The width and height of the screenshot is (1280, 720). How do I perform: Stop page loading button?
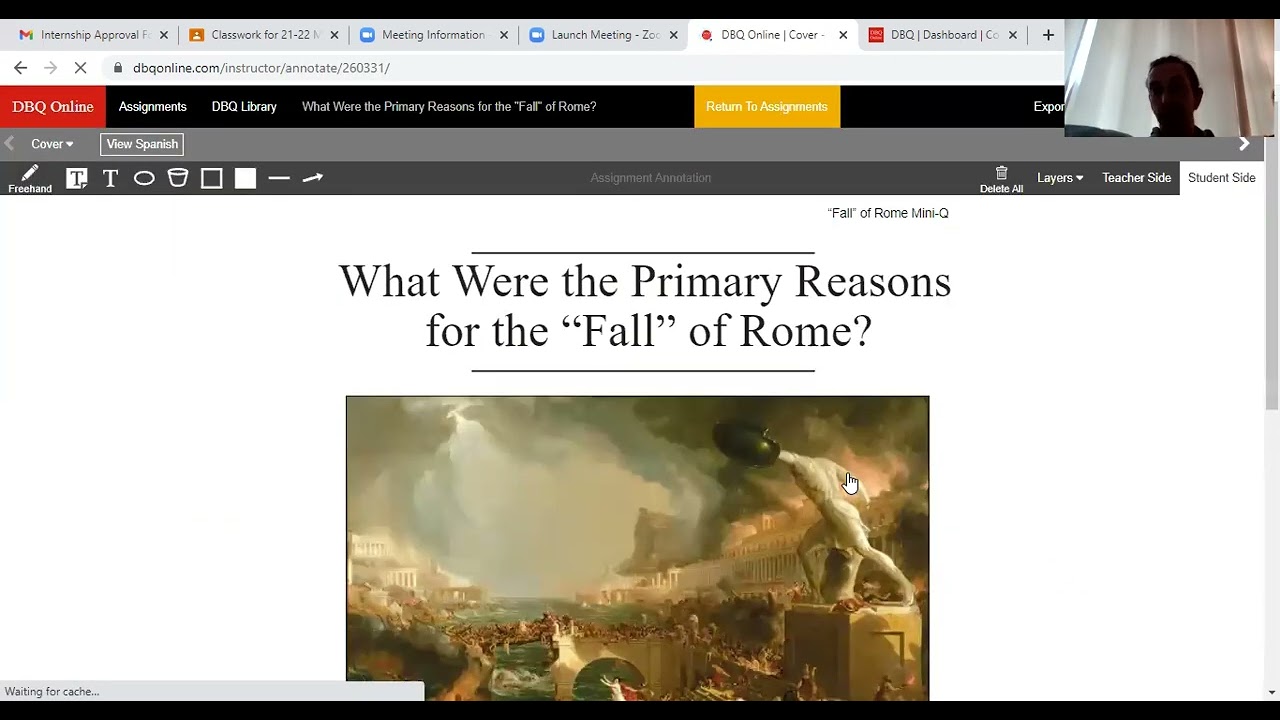point(81,68)
